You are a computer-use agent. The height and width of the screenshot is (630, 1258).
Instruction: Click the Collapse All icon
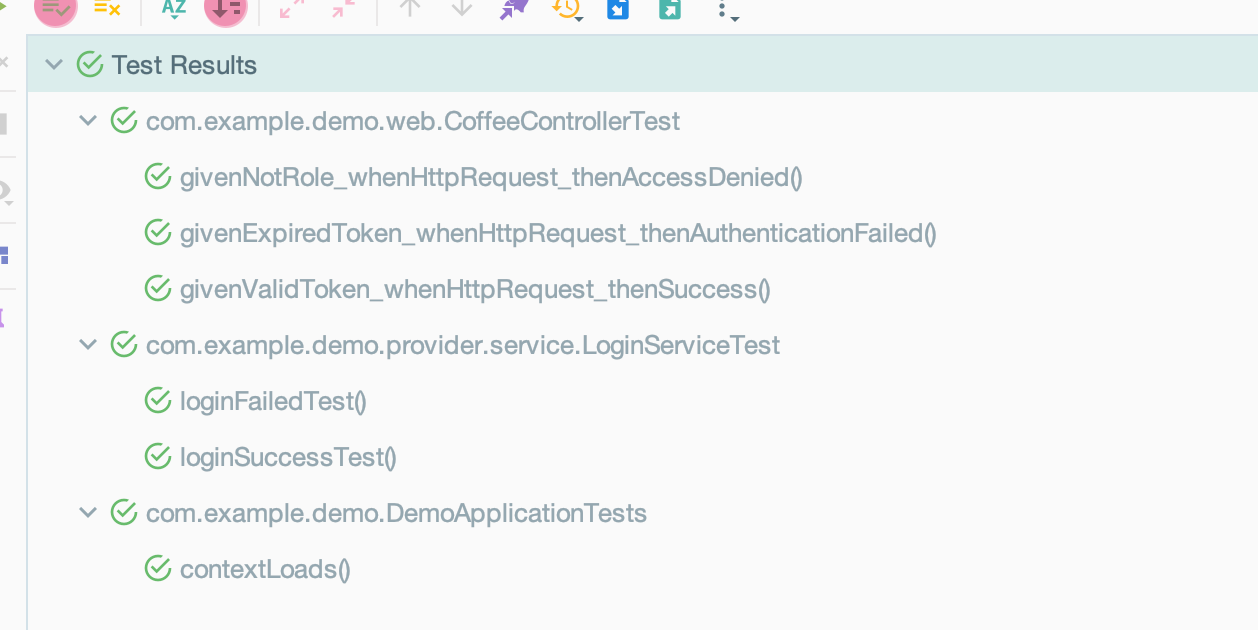[x=342, y=9]
